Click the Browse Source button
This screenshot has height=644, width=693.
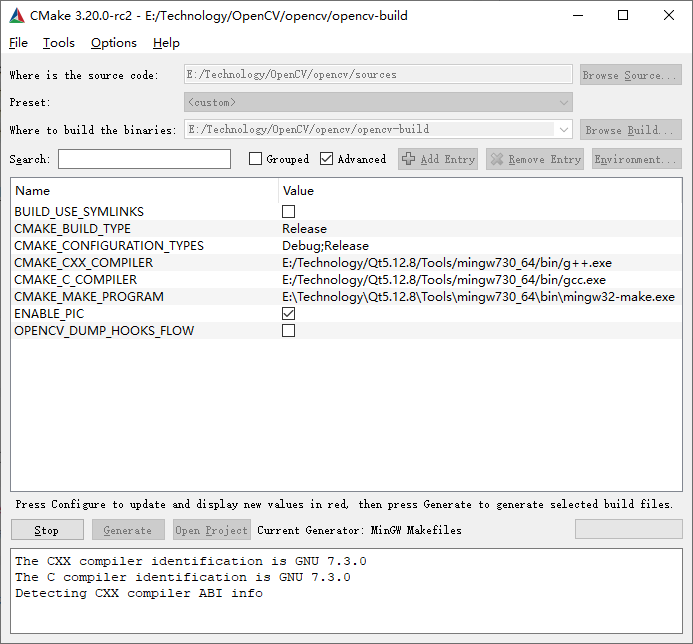coord(631,75)
